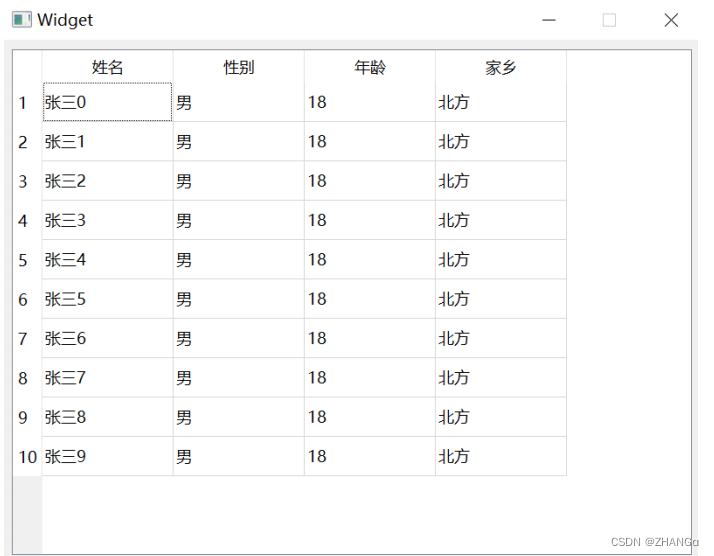Click 男 in row 6
Viewport: 714px width, 556px height.
pyautogui.click(x=239, y=299)
